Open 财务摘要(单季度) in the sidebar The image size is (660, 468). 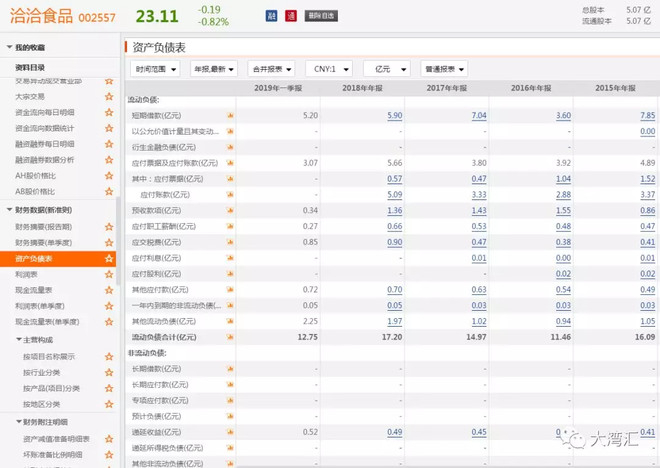pyautogui.click(x=43, y=243)
